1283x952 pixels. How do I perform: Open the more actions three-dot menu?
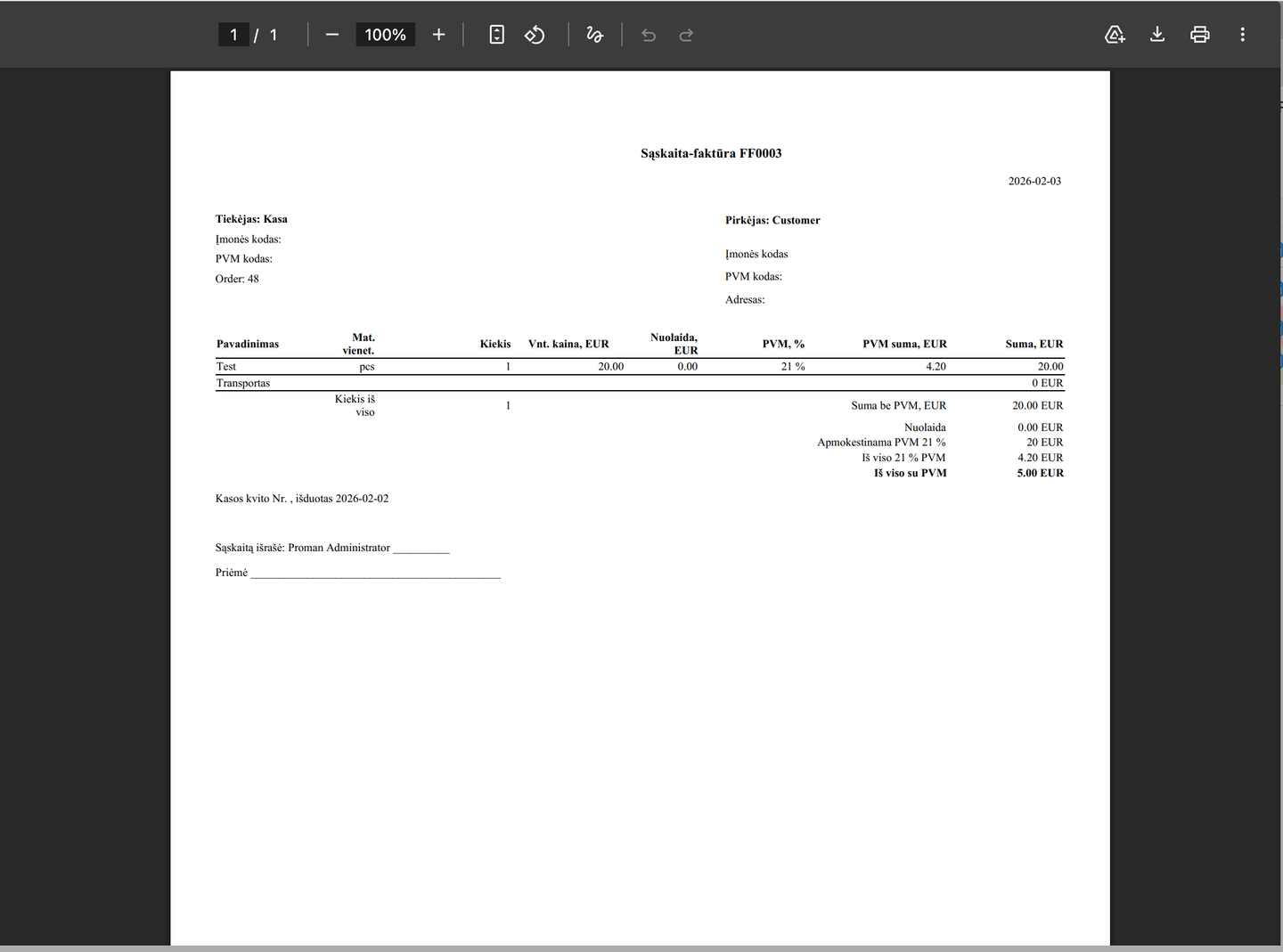coord(1242,35)
